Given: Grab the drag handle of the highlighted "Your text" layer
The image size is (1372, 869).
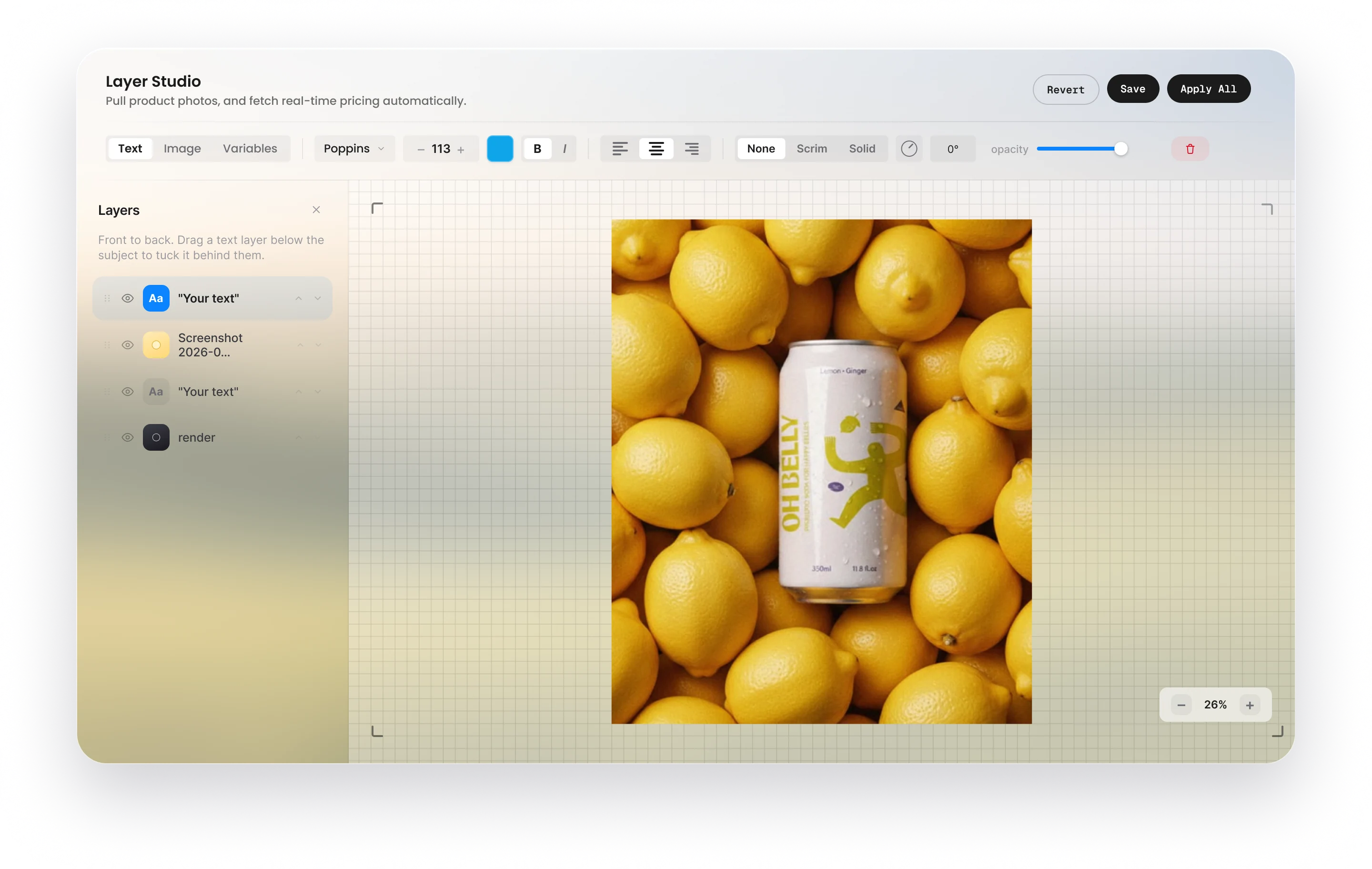Looking at the screenshot, I should coord(107,298).
